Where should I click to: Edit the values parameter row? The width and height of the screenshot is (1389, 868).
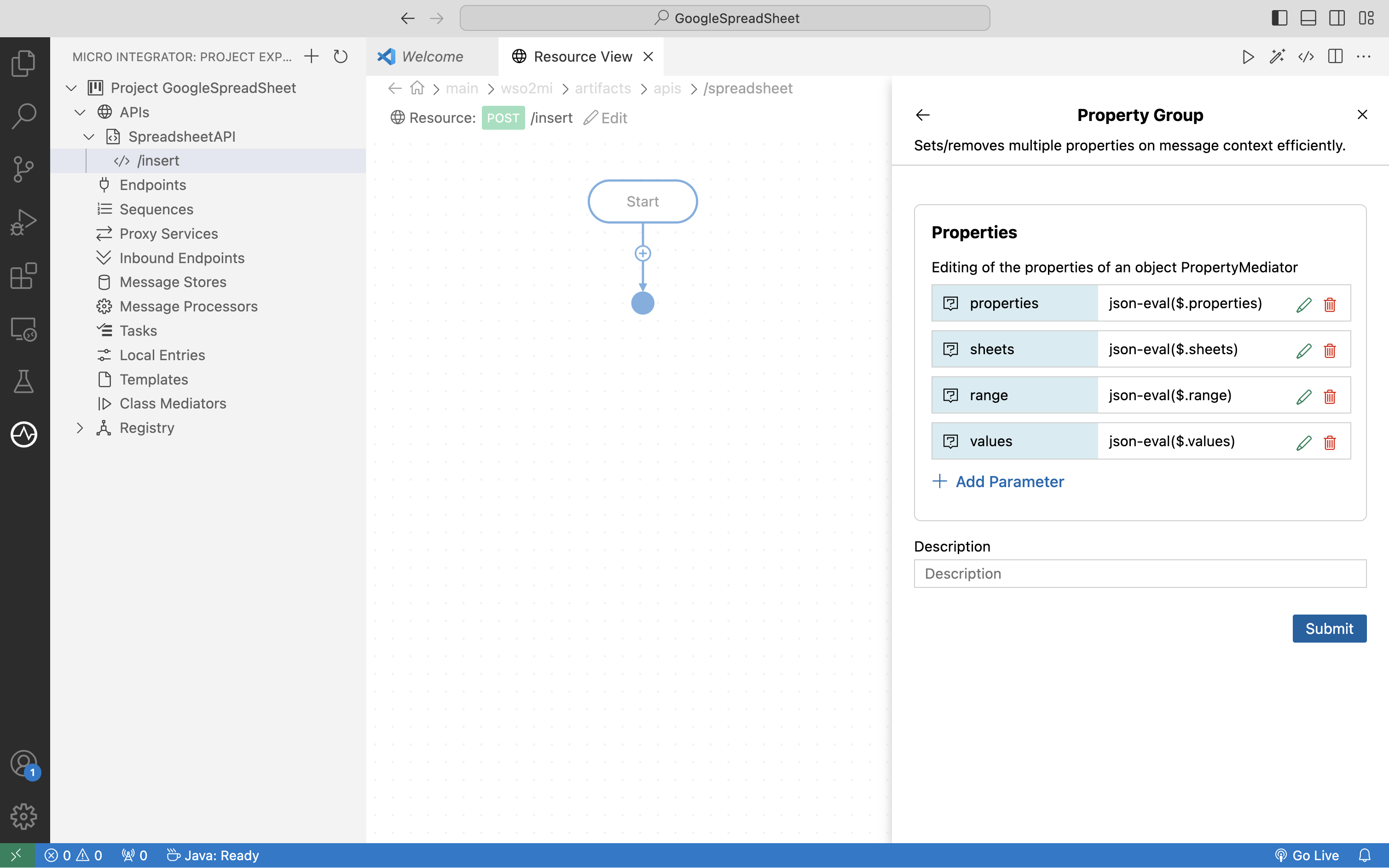(x=1303, y=443)
